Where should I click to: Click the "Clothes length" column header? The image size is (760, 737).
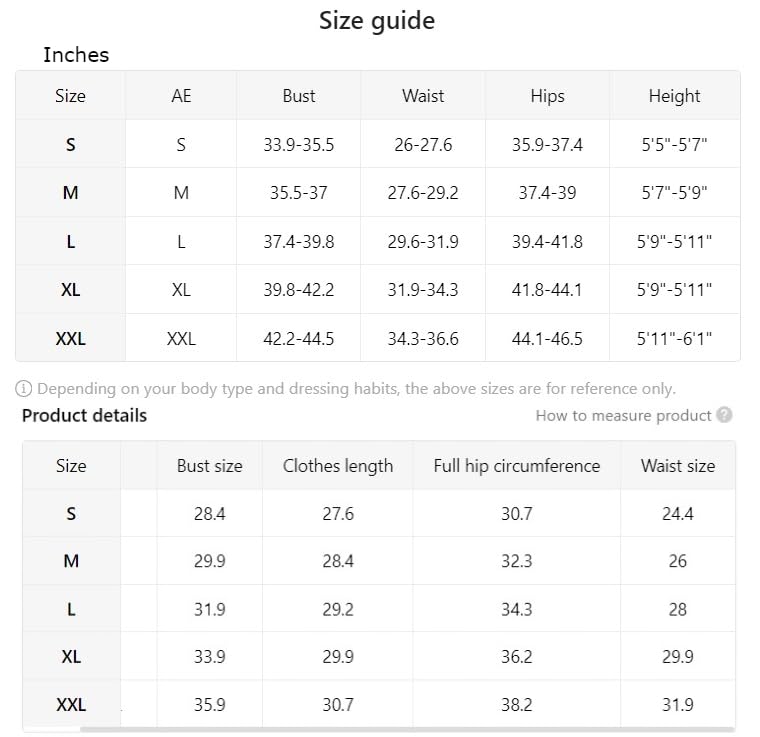pos(338,465)
